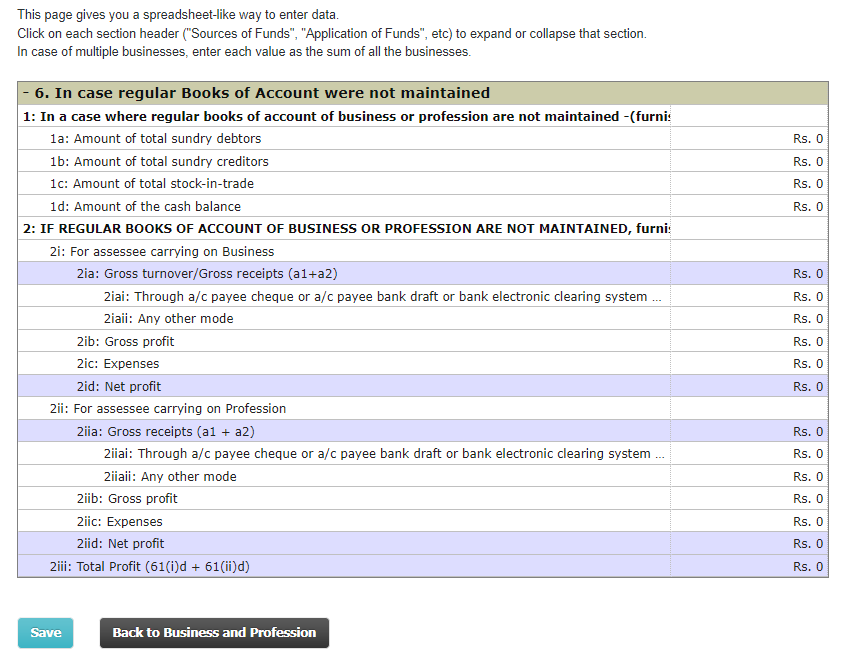
Task: Click the Total Profit (61(i)d + 61(ii)d) row
Action: (749, 565)
